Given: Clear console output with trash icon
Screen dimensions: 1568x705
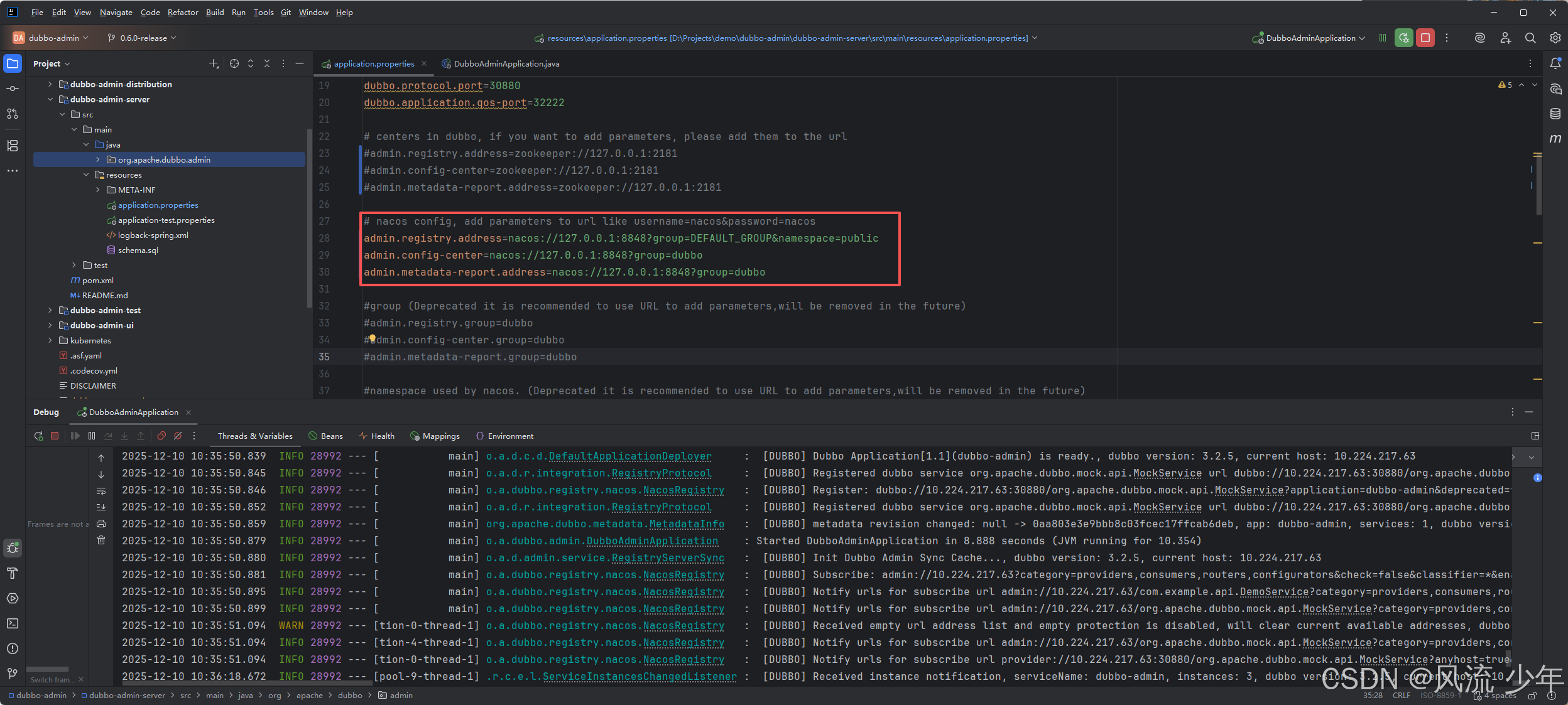Looking at the screenshot, I should (101, 540).
